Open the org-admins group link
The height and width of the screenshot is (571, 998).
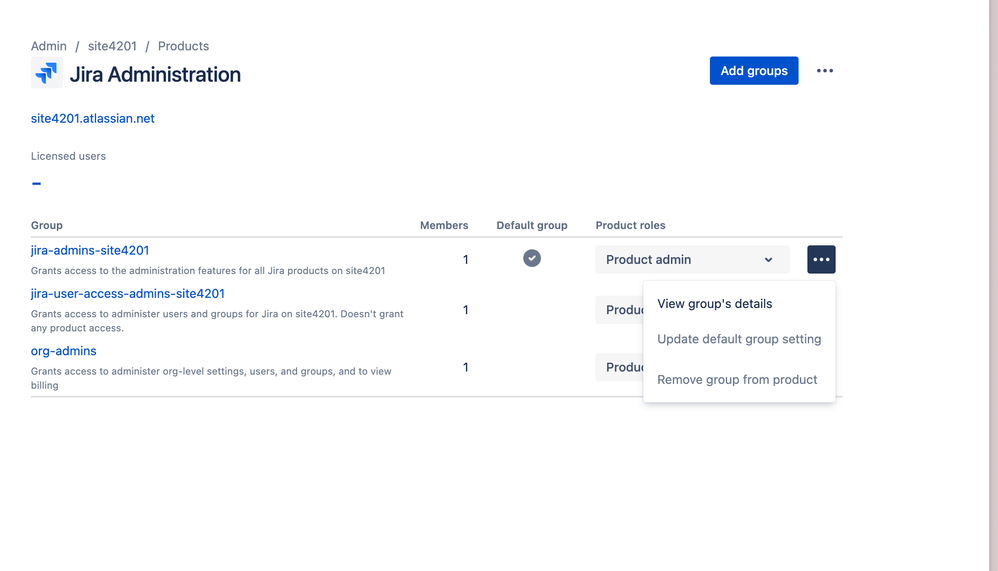64,351
